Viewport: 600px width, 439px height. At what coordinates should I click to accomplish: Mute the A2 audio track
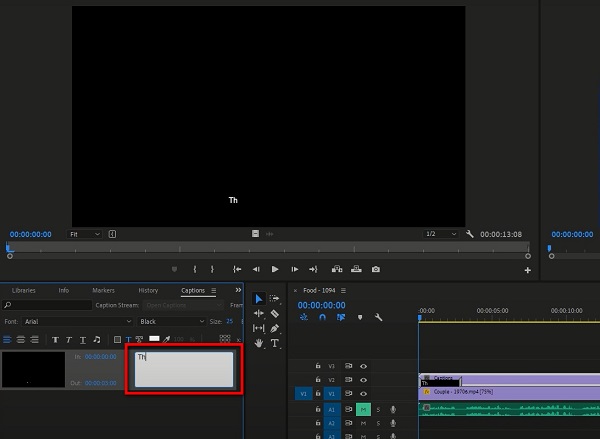[x=363, y=423]
